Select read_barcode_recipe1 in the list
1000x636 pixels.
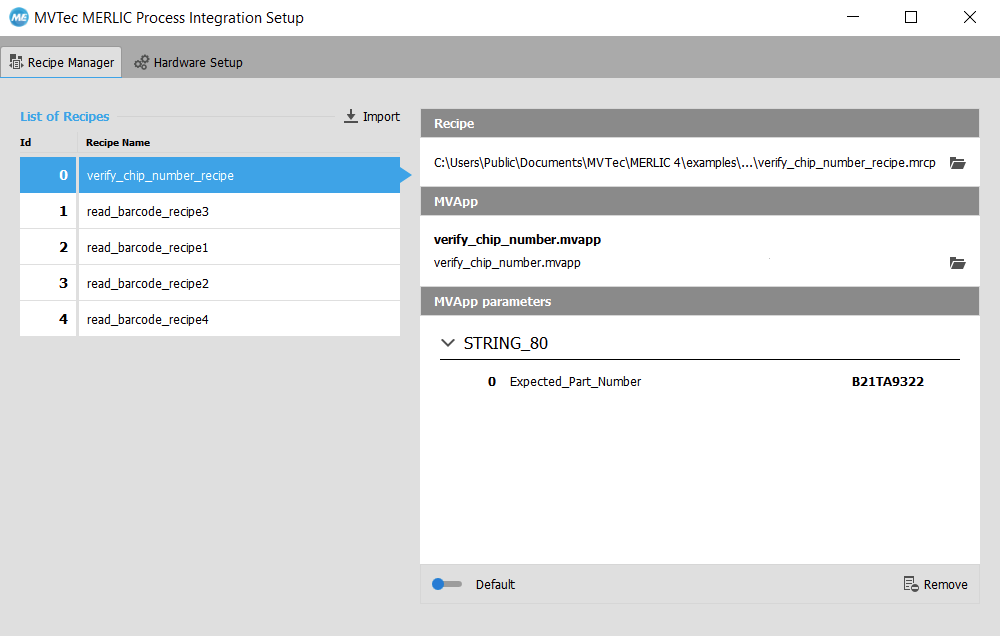[147, 247]
